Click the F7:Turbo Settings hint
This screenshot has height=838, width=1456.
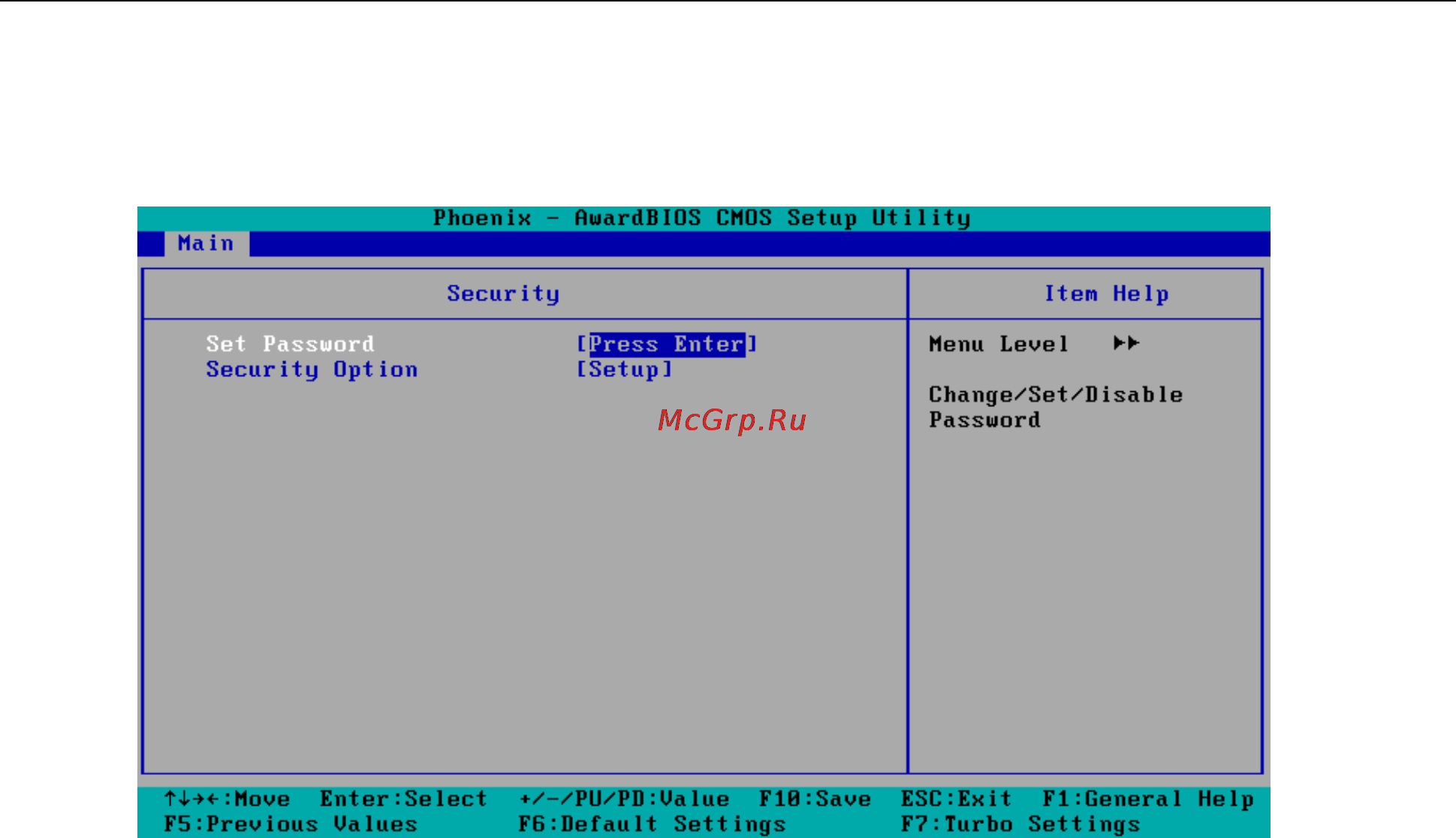point(1020,824)
